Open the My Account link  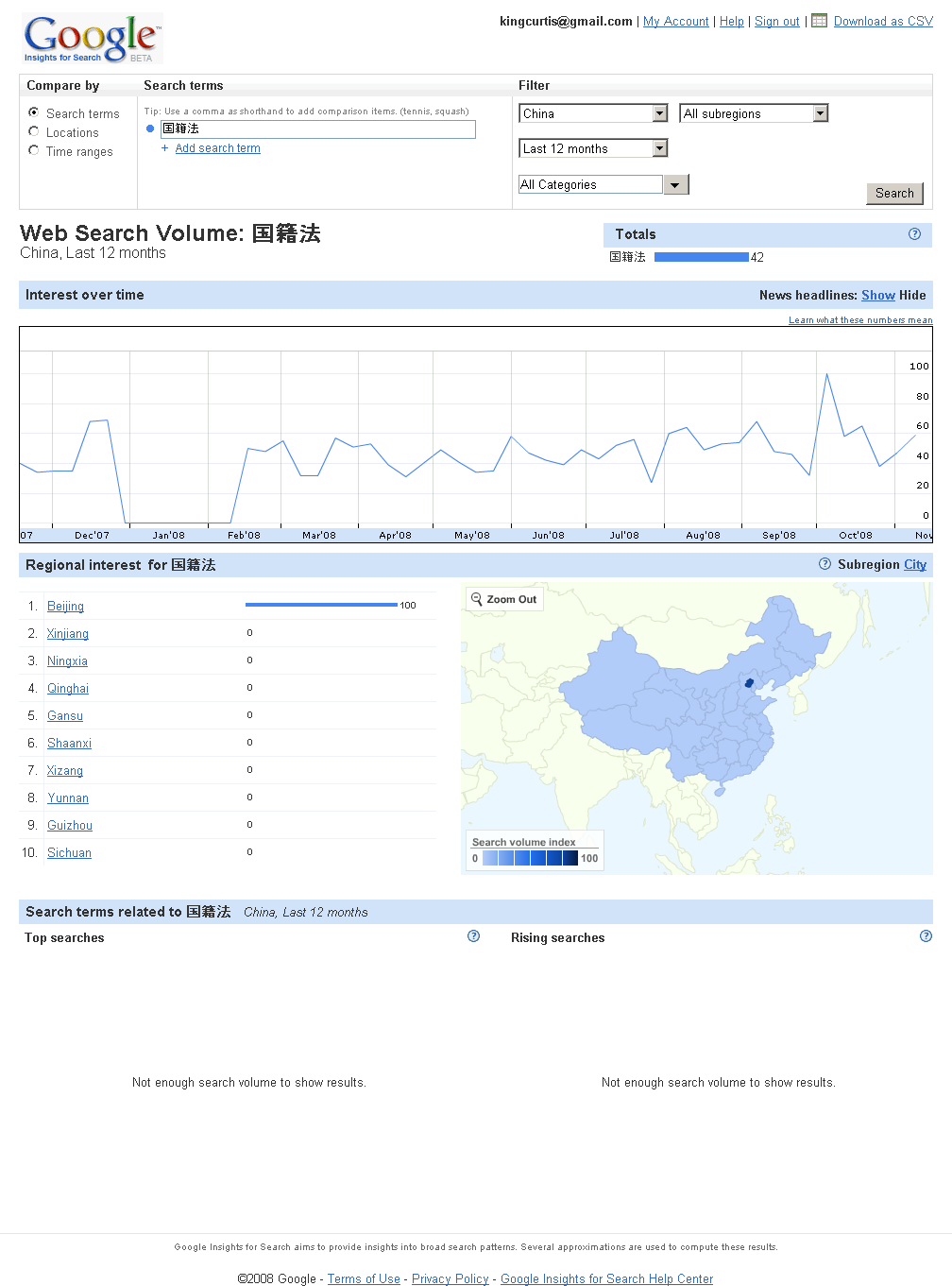tap(676, 21)
